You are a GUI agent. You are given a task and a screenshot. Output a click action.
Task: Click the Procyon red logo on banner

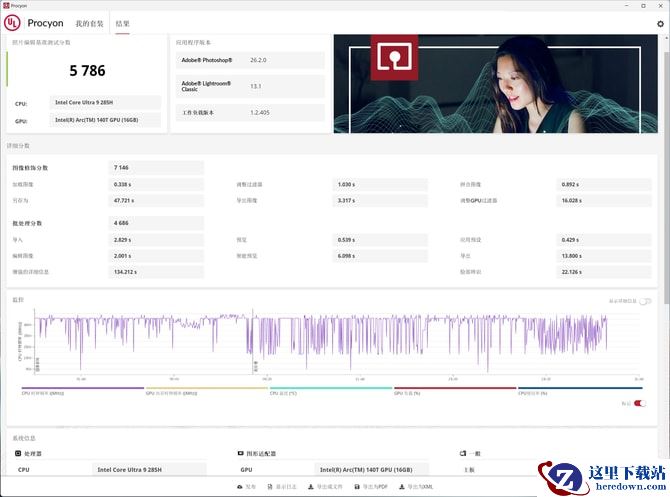(394, 57)
